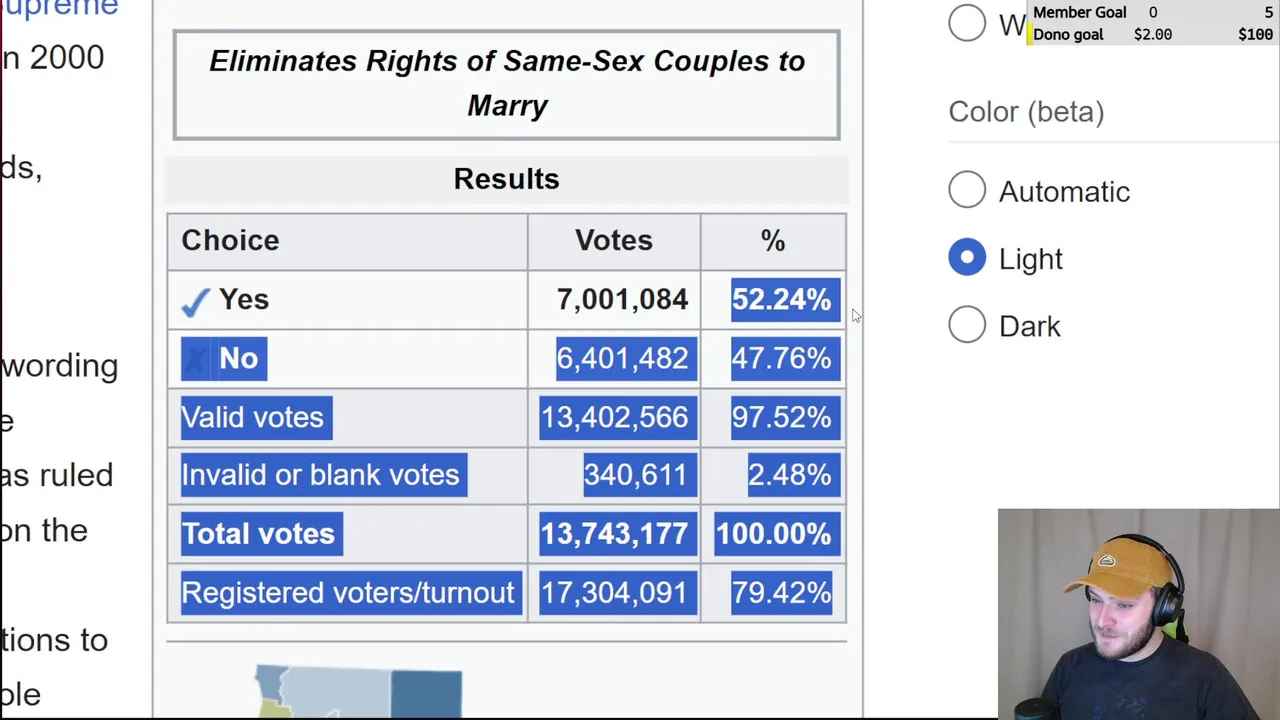
Task: Click the blue checkmark beside Yes
Action: [x=196, y=301]
